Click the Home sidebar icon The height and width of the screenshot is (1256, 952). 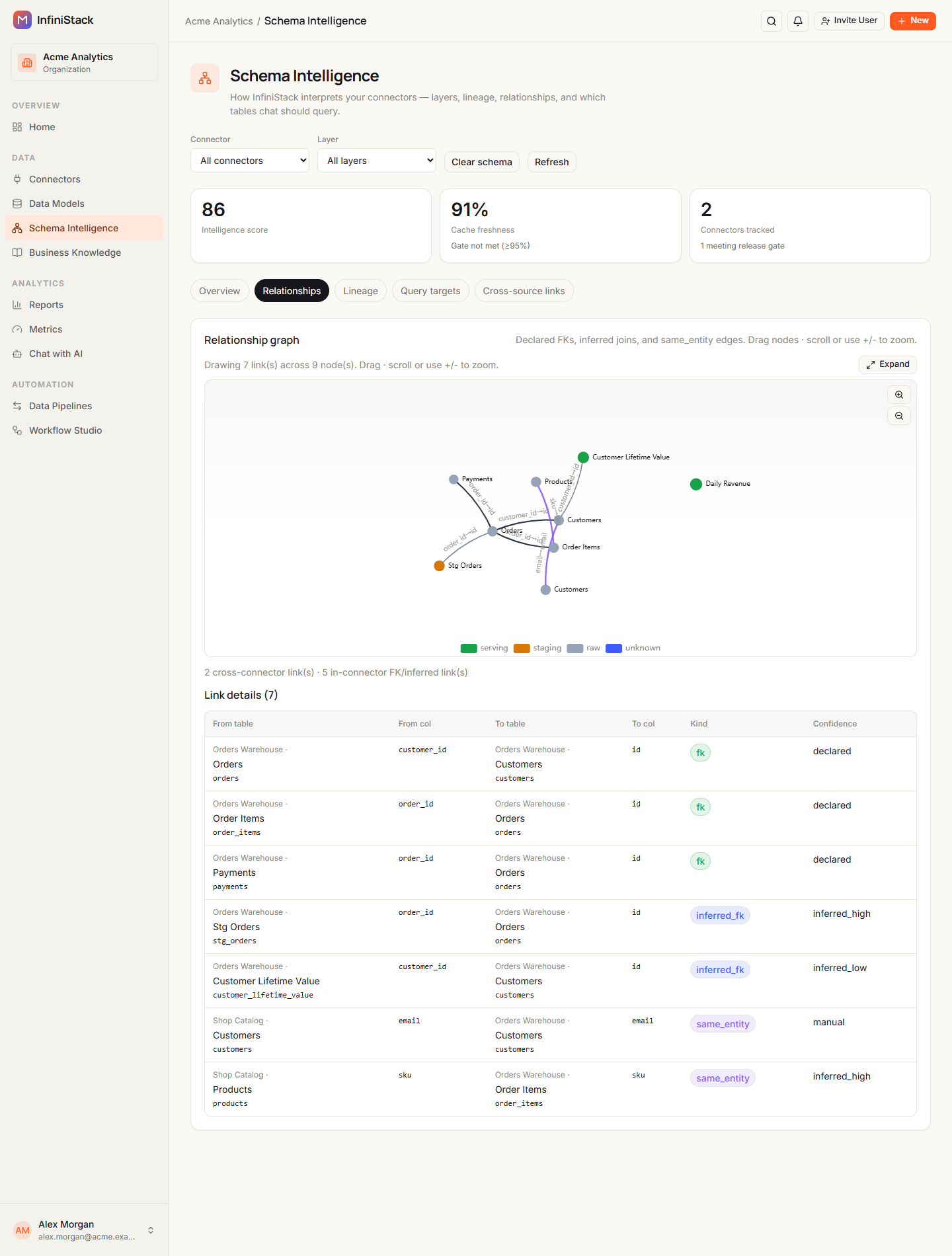[17, 127]
